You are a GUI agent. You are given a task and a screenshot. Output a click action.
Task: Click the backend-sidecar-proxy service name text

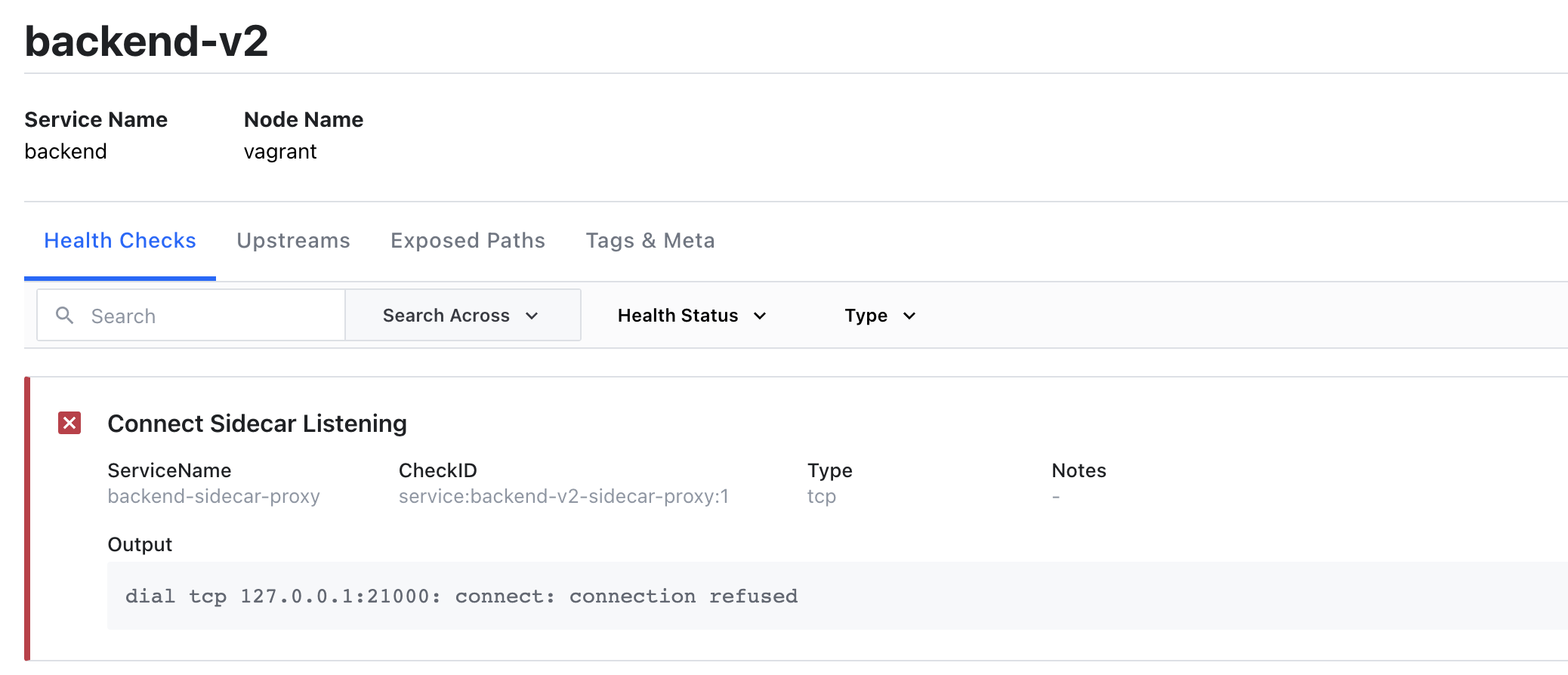pyautogui.click(x=214, y=496)
